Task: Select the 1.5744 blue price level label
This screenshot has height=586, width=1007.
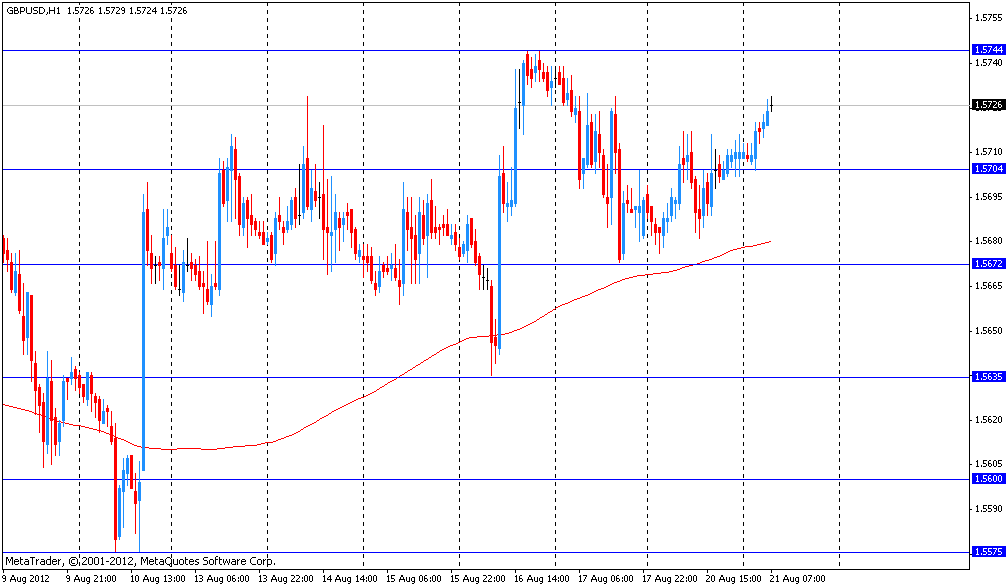Action: coord(988,49)
